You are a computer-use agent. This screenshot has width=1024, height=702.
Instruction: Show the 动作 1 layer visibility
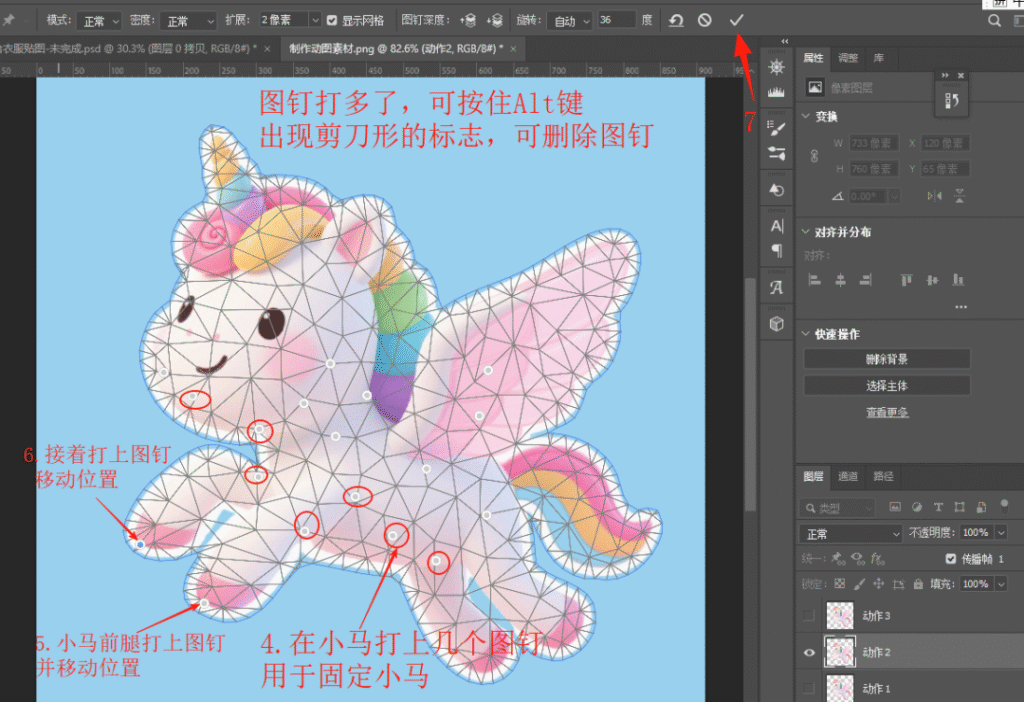coord(808,688)
